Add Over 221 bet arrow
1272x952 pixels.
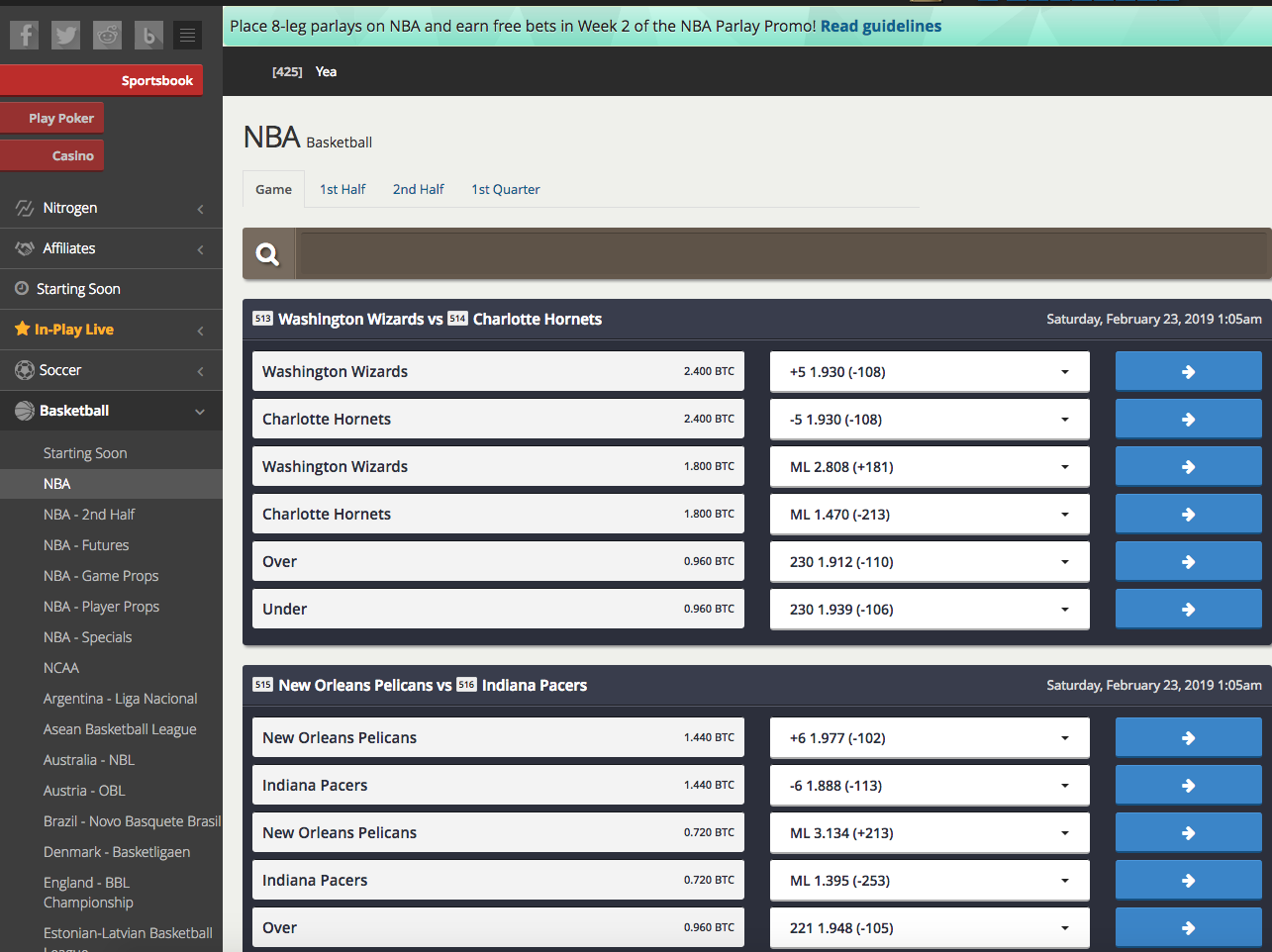(1189, 928)
